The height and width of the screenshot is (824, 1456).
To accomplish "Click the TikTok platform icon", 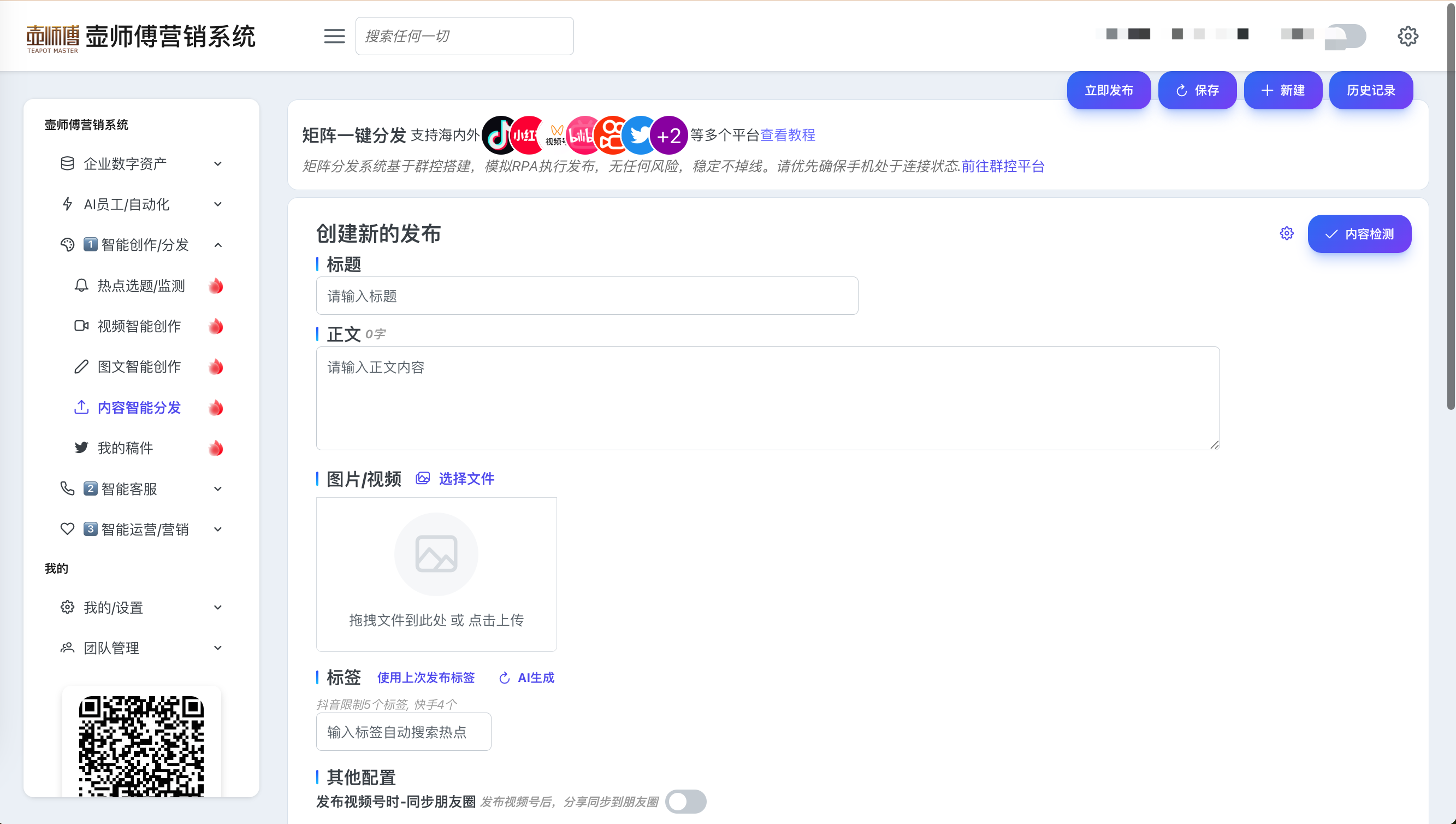I will [498, 136].
